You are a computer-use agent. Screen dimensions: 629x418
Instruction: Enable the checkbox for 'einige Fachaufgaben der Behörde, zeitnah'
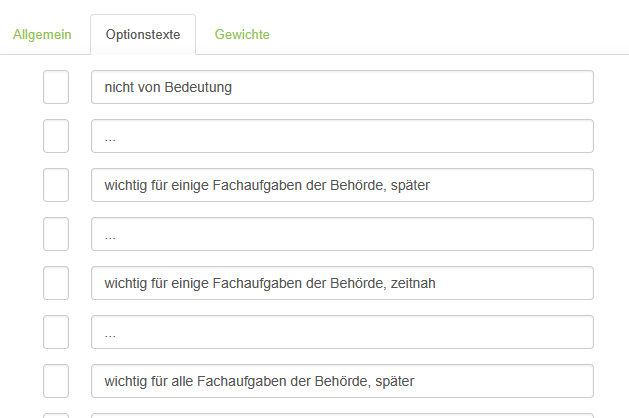pos(56,283)
